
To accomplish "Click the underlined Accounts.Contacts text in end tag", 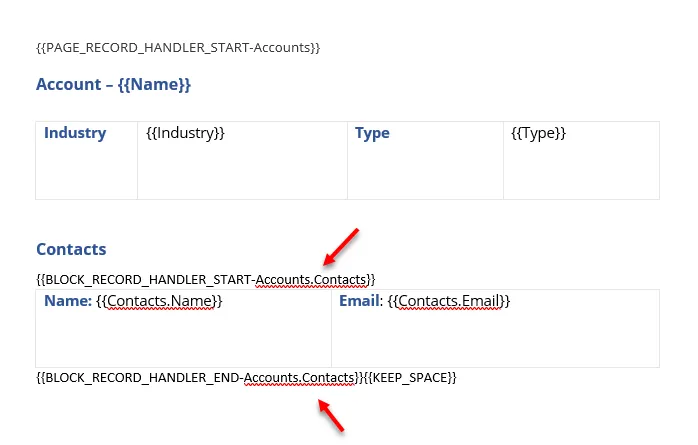I will pyautogui.click(x=299, y=378).
